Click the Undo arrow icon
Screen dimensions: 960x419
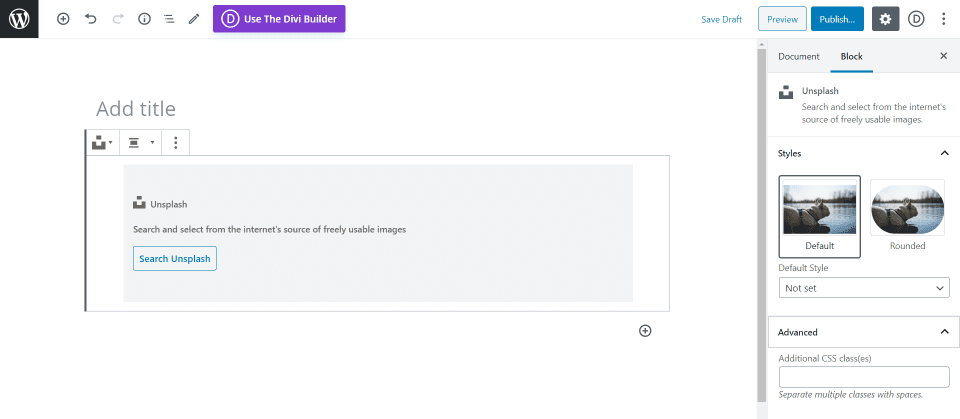point(91,19)
